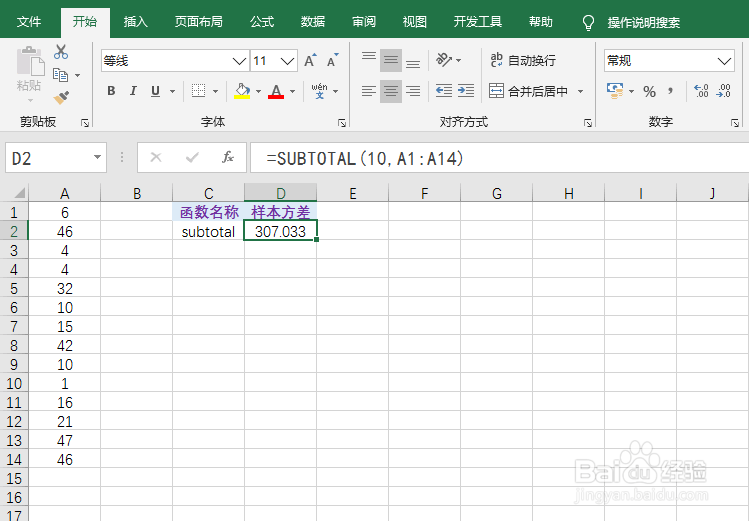Open the font size 11 dropdown

[x=287, y=61]
